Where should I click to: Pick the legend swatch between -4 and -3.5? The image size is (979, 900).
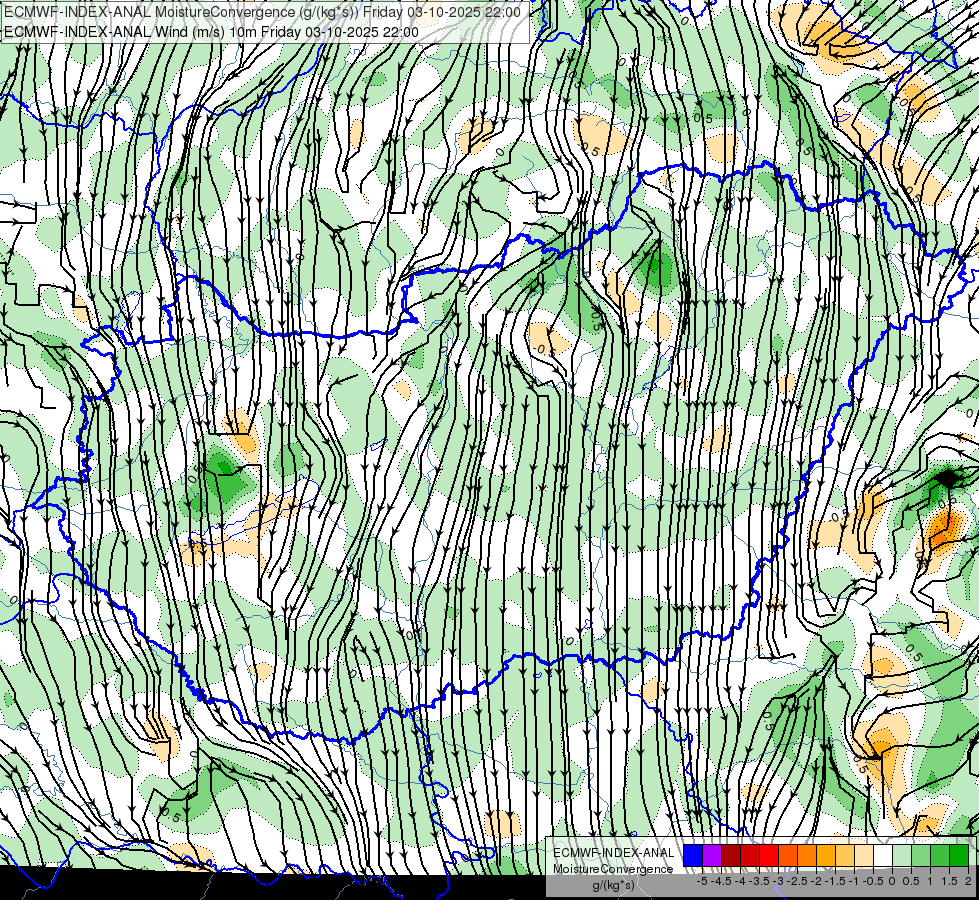point(750,855)
